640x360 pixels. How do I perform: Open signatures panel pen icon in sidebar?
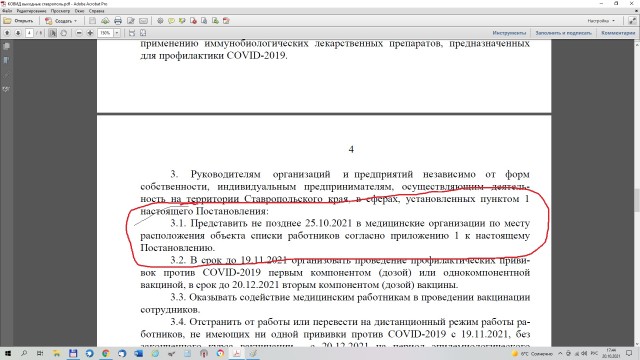click(6, 89)
